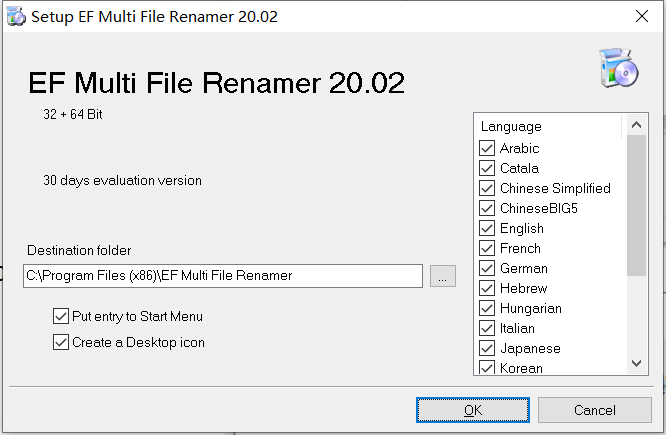Click the software box with disc icon
This screenshot has width=666, height=435.
point(618,68)
